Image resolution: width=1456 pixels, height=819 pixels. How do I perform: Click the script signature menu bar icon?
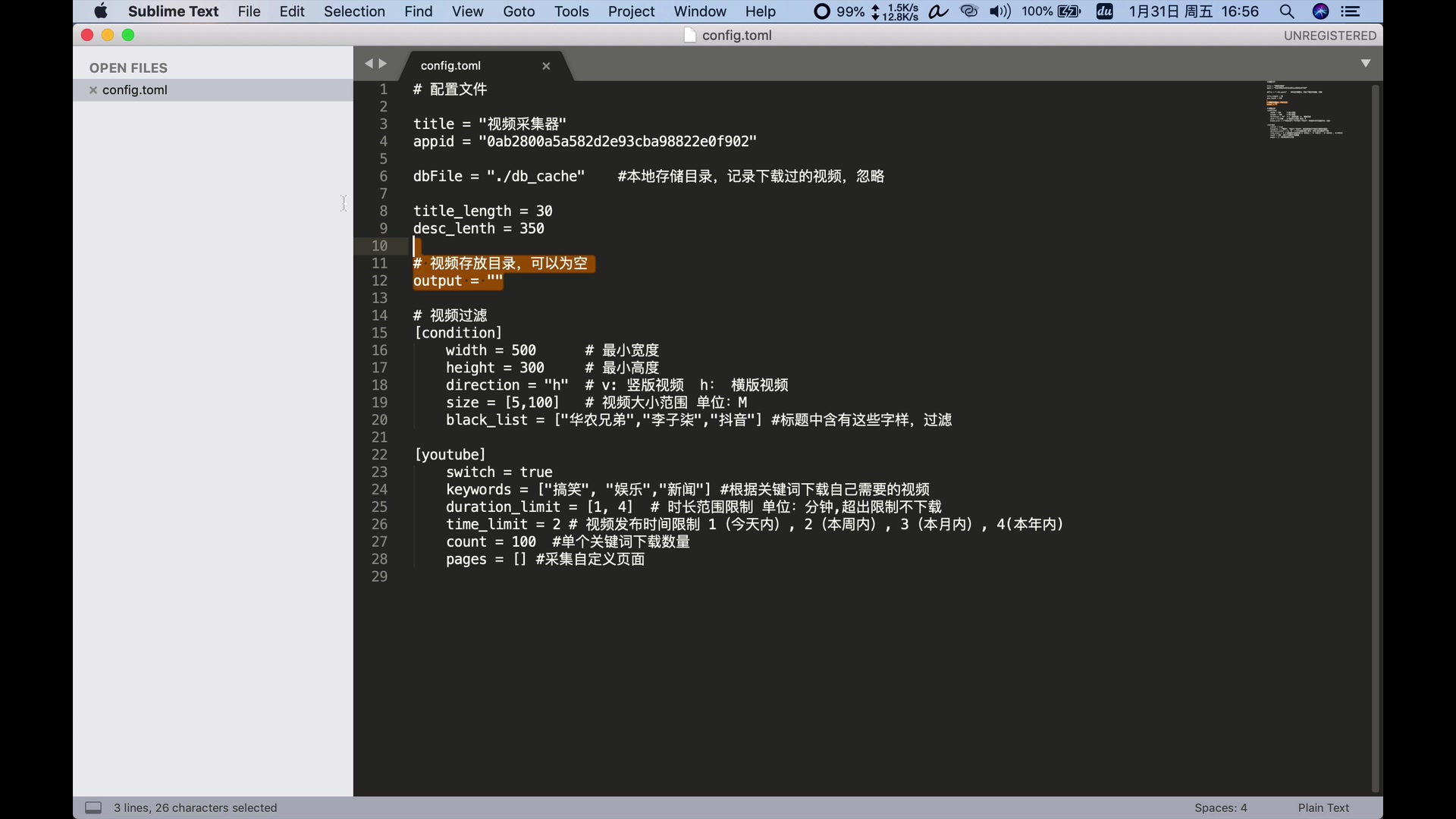(939, 11)
